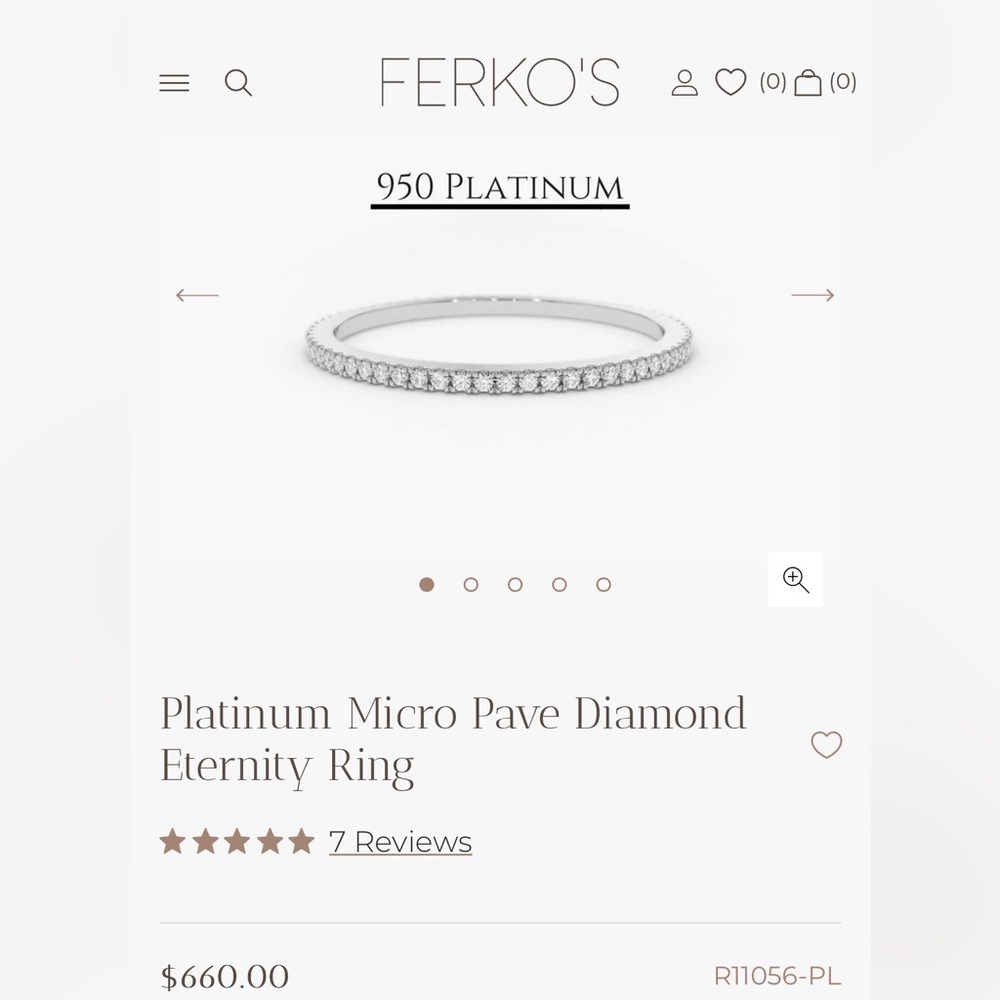Click the Platinum Micro Pave Diamond title
The image size is (1000, 1000).
(453, 713)
